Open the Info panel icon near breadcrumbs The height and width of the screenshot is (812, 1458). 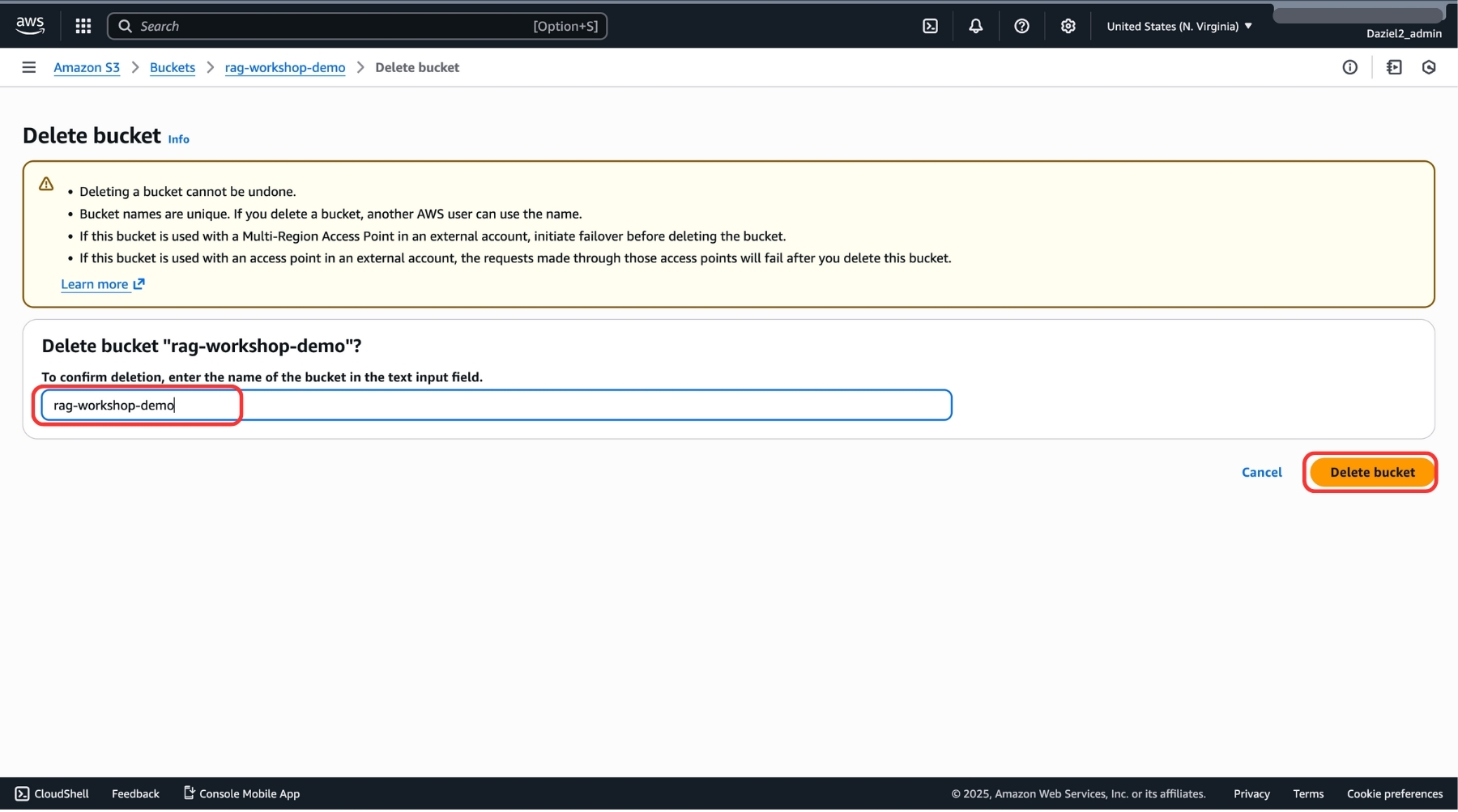1350,67
